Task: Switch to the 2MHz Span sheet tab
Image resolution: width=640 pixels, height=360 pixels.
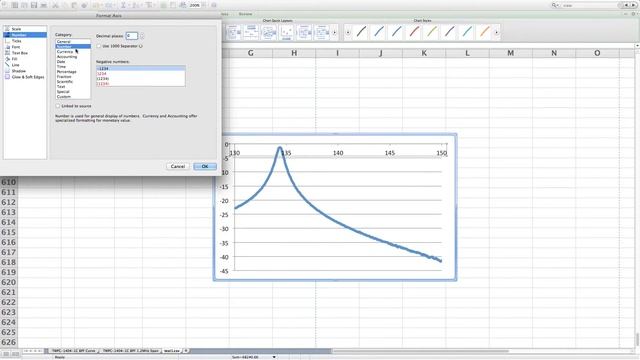Action: (x=131, y=351)
